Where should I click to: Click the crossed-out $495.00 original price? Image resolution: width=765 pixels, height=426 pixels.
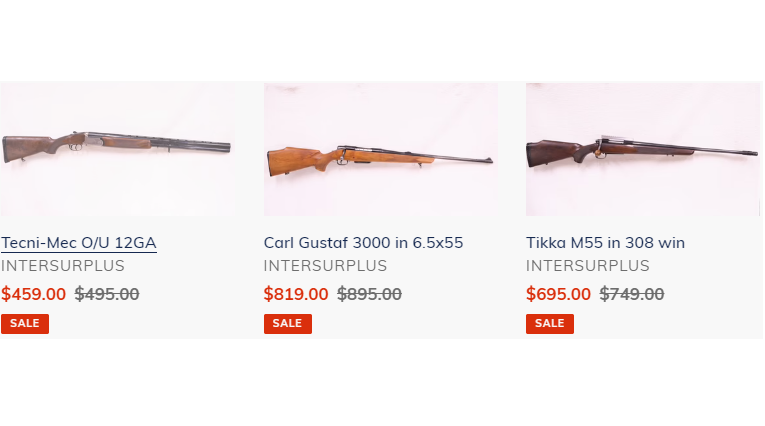(107, 294)
